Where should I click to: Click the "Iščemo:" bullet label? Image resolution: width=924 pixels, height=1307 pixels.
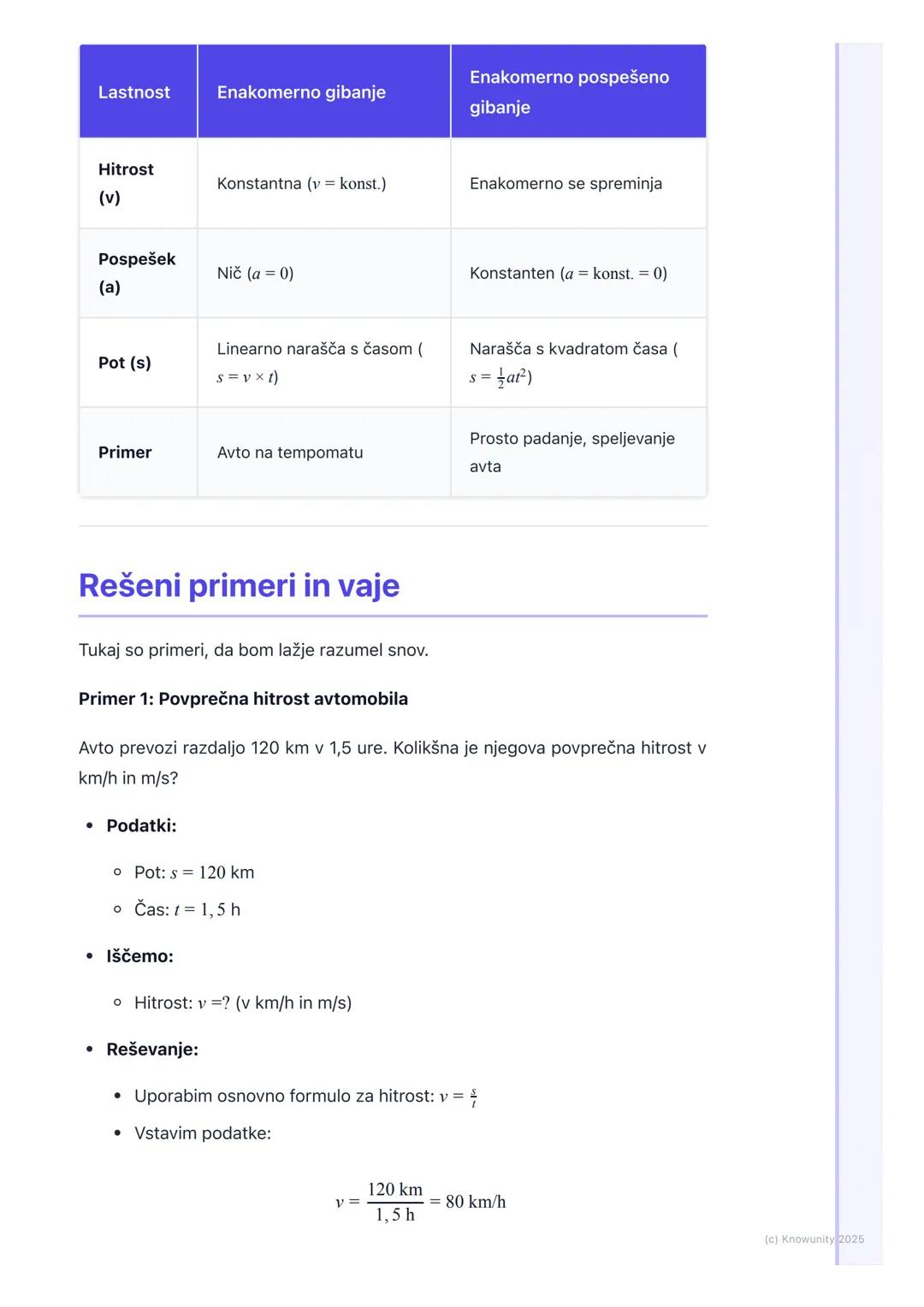139,956
